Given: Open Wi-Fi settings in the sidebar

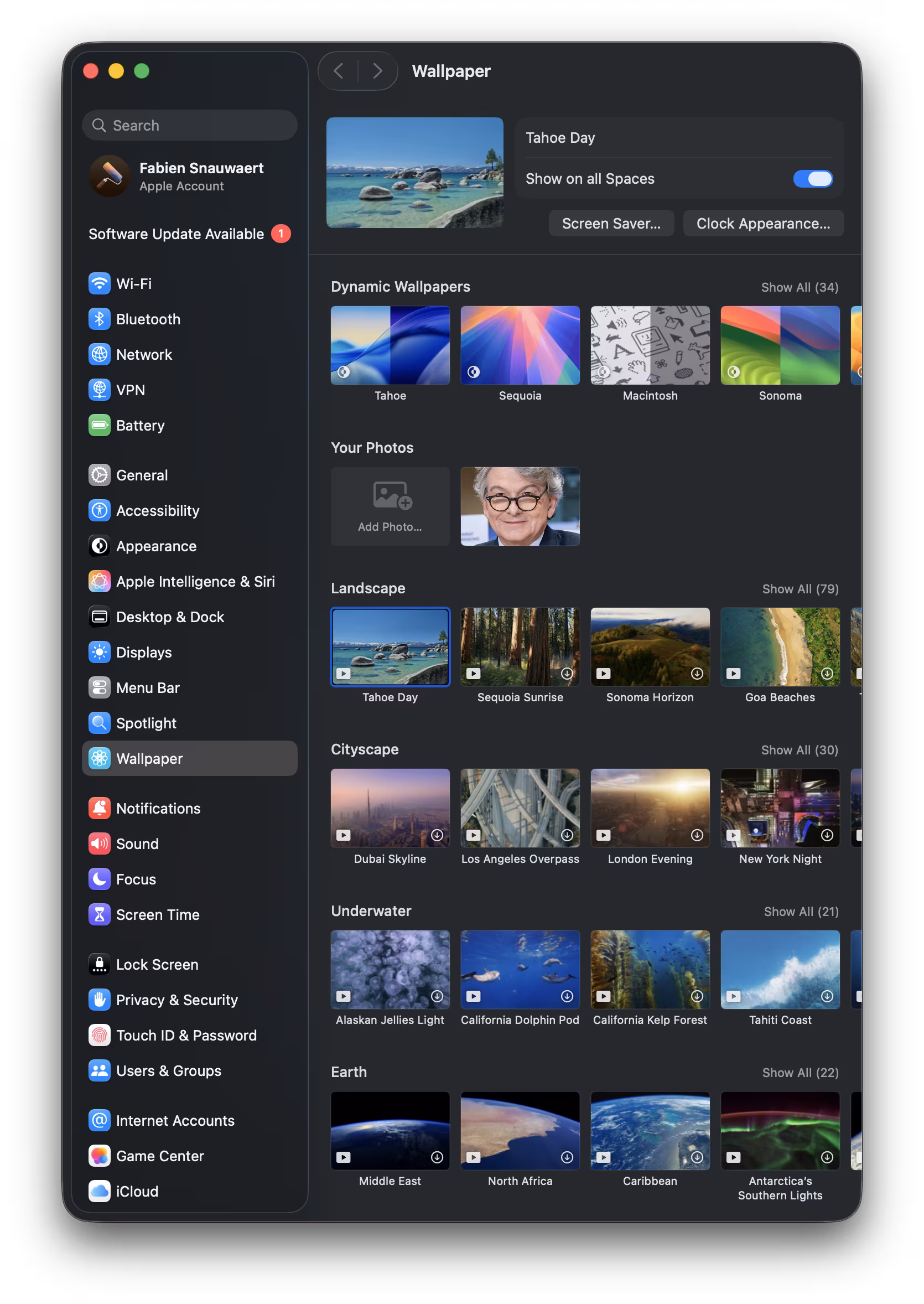Looking at the screenshot, I should tap(189, 283).
